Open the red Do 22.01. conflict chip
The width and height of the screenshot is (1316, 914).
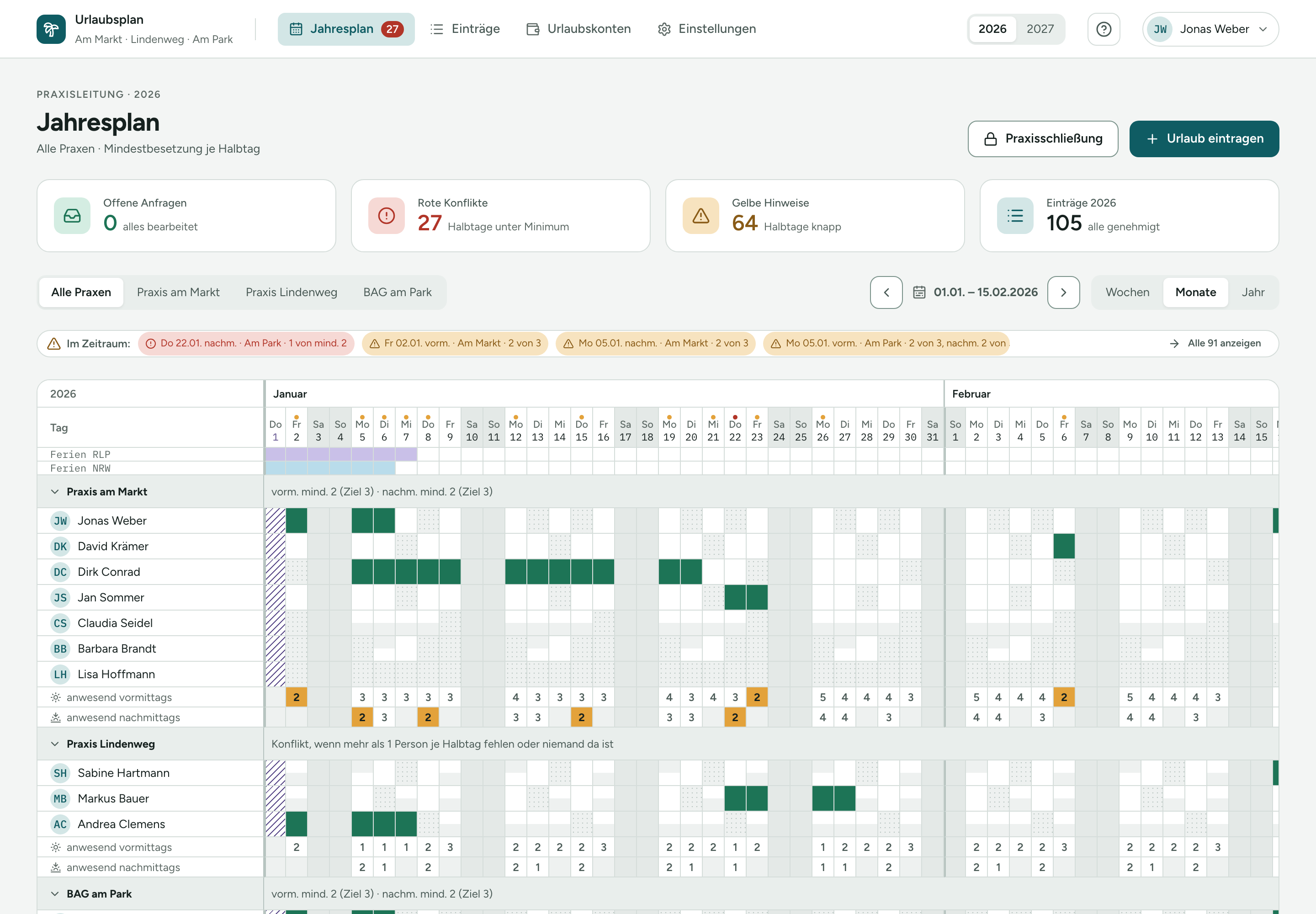point(246,344)
